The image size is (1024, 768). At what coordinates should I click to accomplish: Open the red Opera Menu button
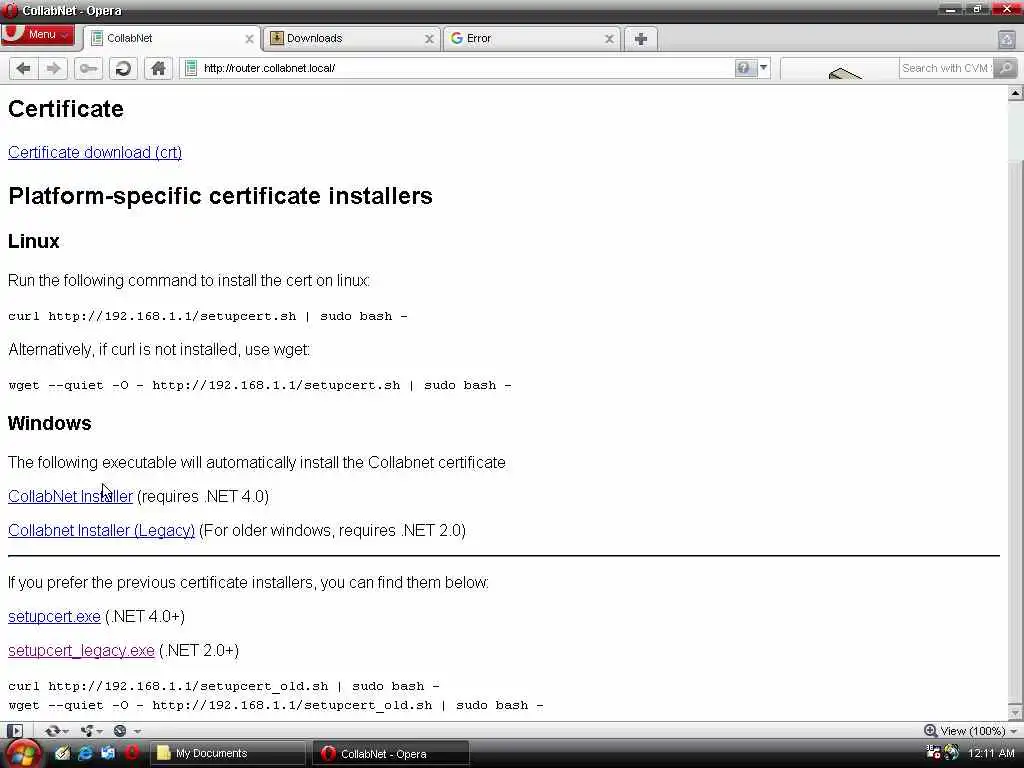37,35
